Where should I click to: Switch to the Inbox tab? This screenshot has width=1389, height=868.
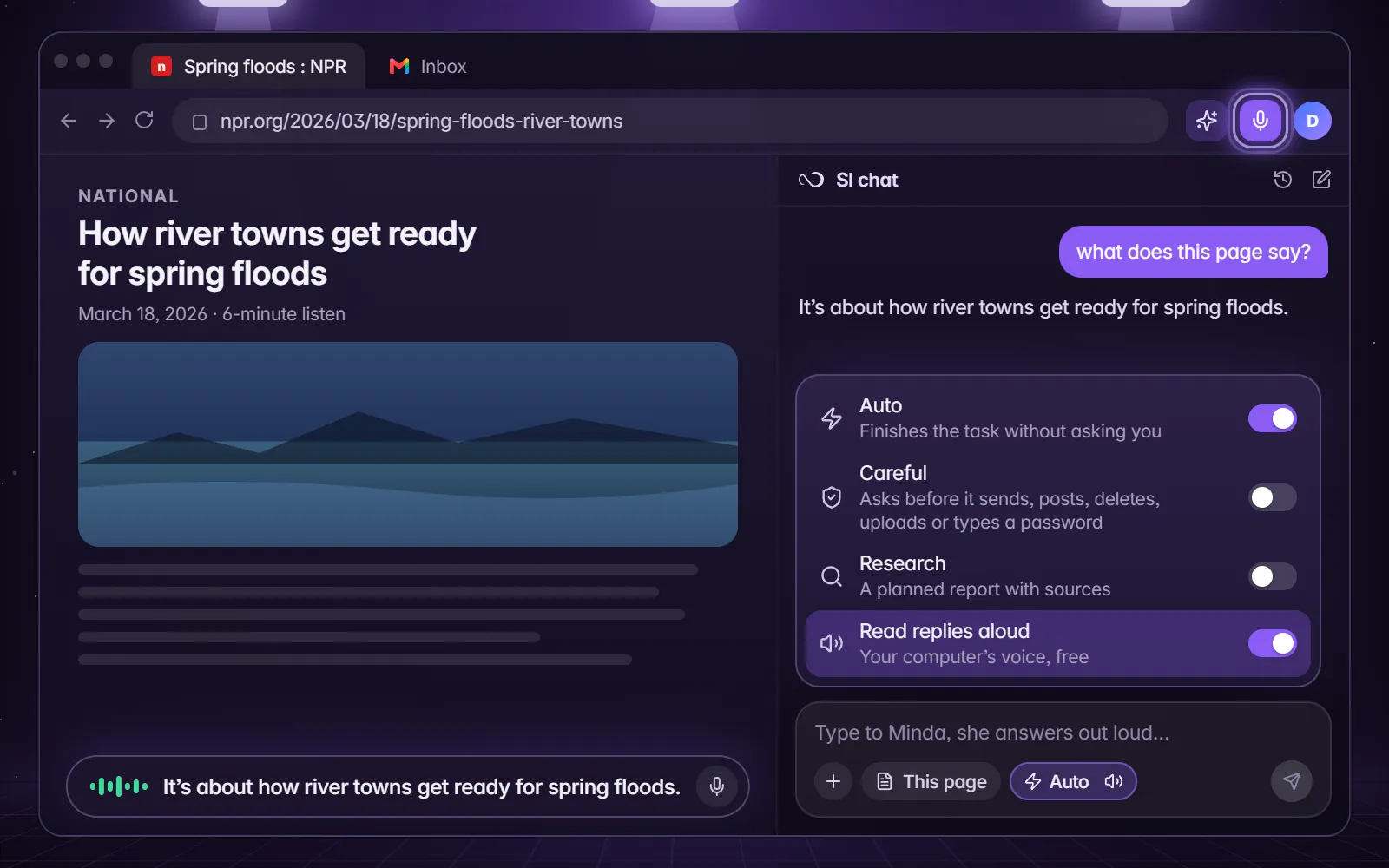pos(428,67)
